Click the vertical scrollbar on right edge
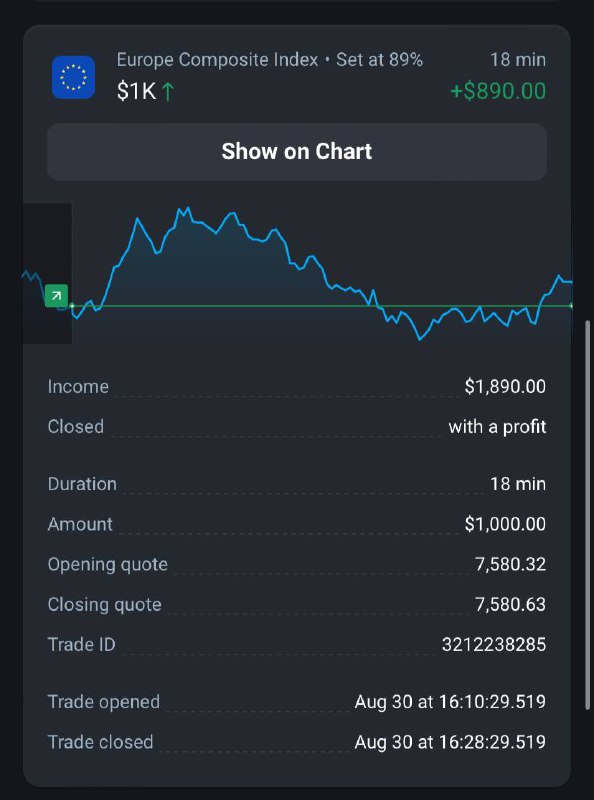 point(587,514)
